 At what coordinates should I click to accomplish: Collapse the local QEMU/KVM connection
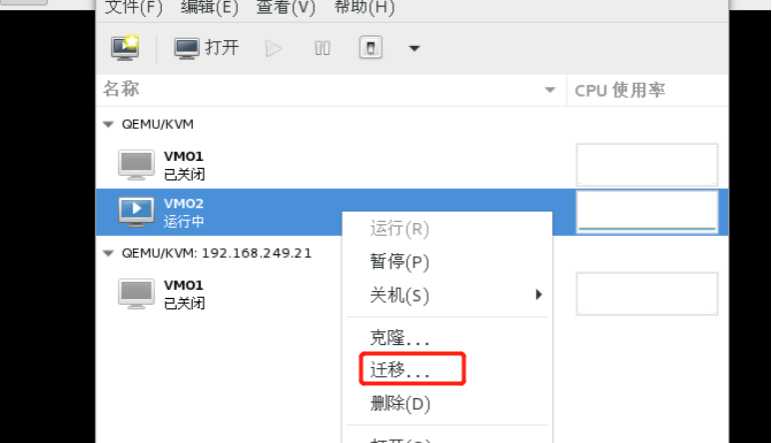[x=108, y=124]
